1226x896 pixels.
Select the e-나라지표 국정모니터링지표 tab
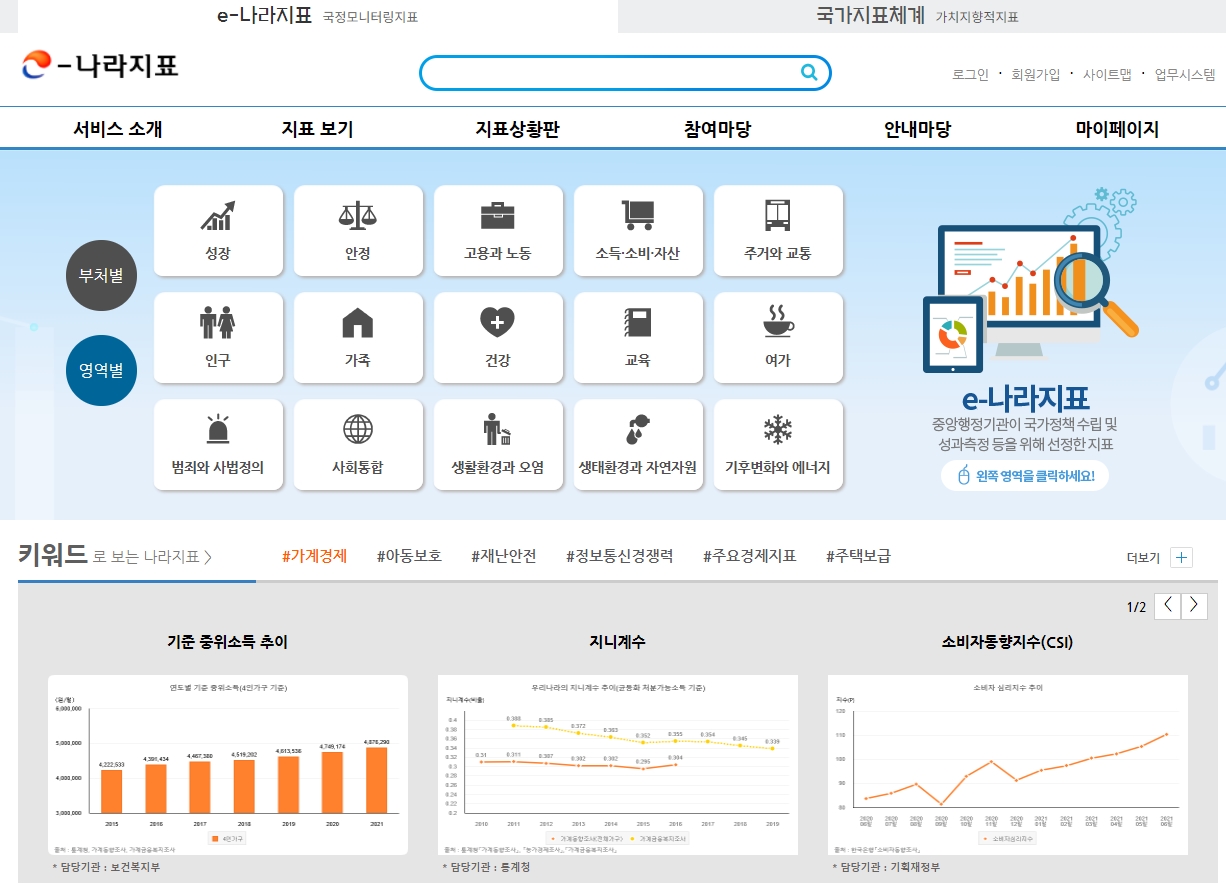317,16
